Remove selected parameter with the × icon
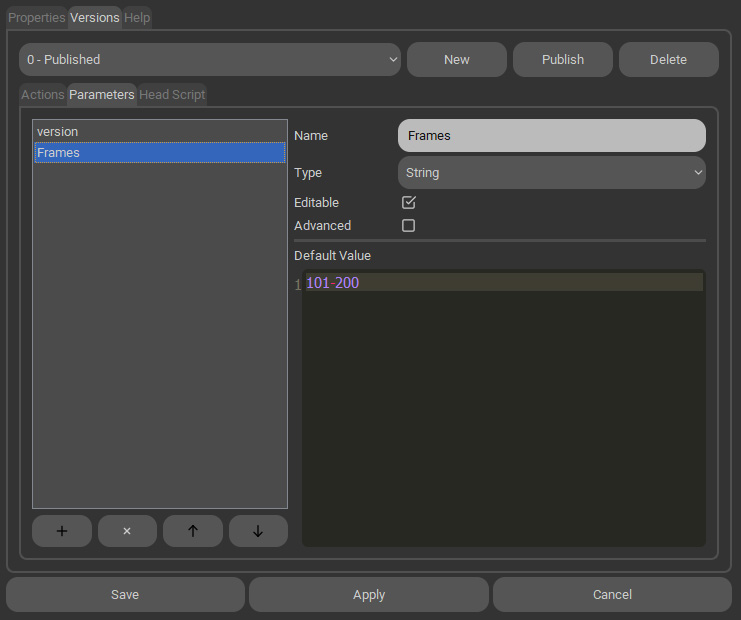The width and height of the screenshot is (741, 620). click(x=127, y=531)
